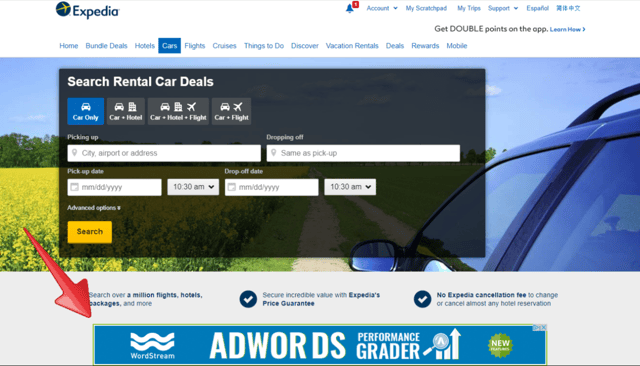Screen dimensions: 640x366
Task: Open the Discover menu item
Action: (x=304, y=46)
